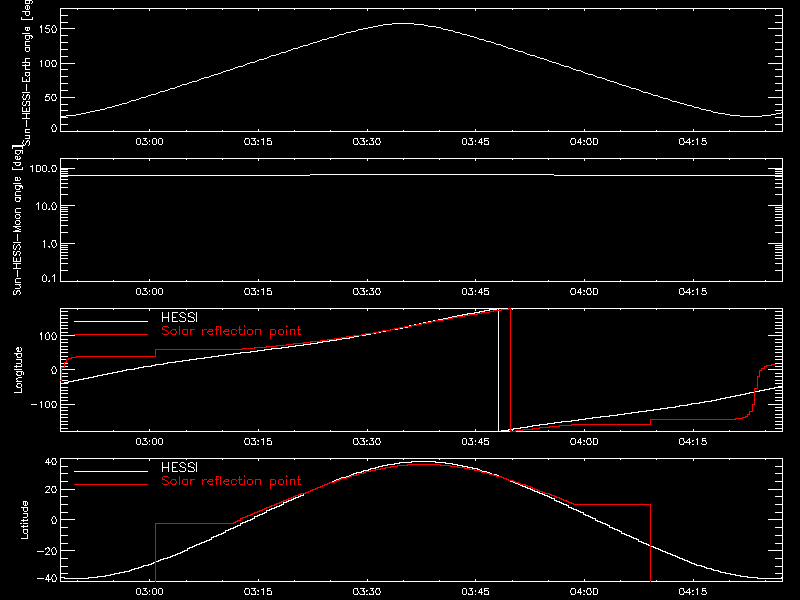The height and width of the screenshot is (600, 800).
Task: Pick 03:15 label under the Longitude plot
Action: coord(258,442)
